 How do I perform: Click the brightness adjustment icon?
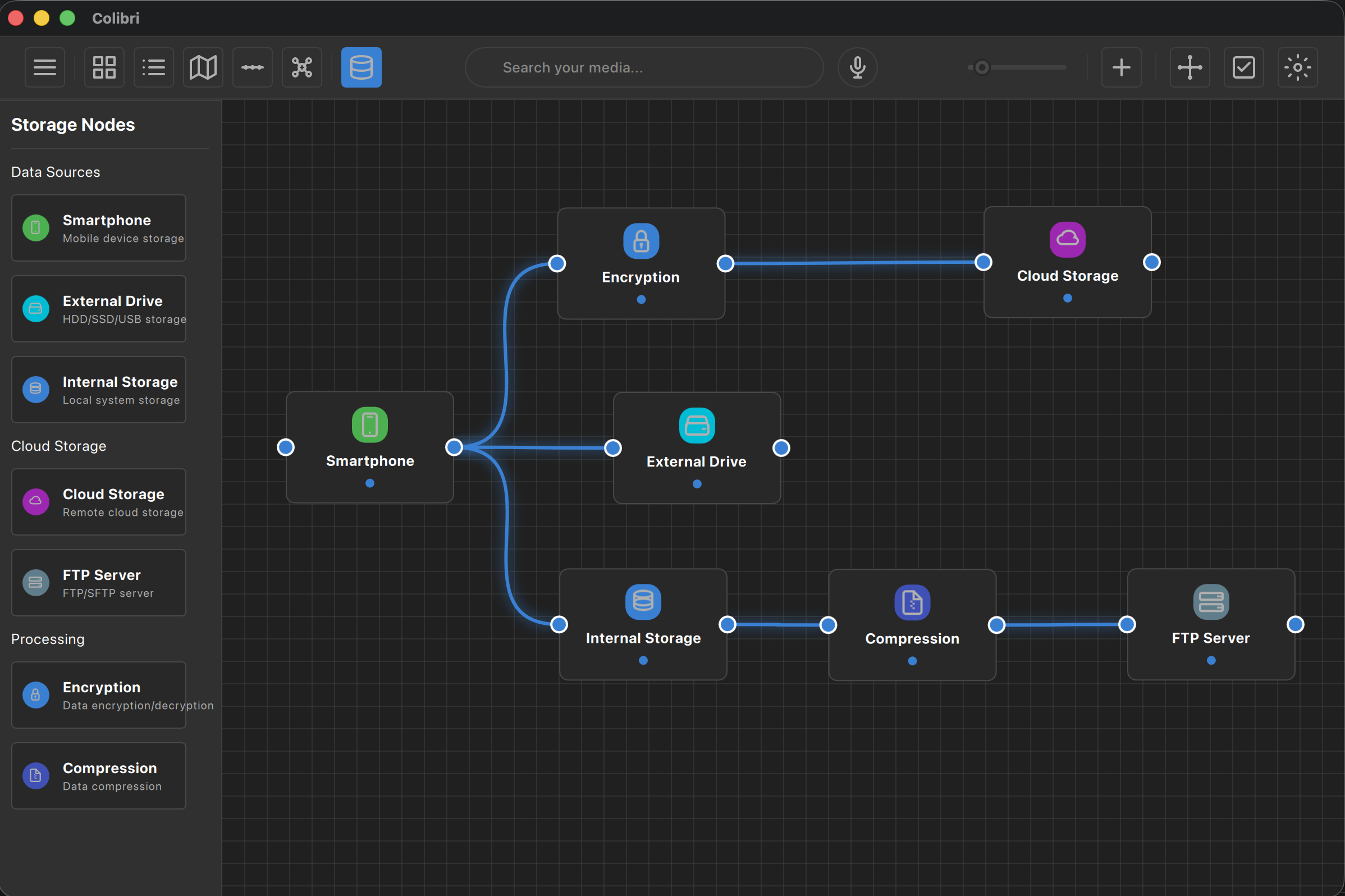[1298, 67]
